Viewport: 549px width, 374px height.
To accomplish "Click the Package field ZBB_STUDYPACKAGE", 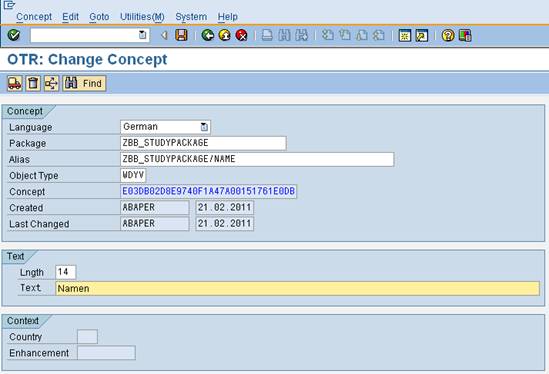I will pyautogui.click(x=203, y=143).
